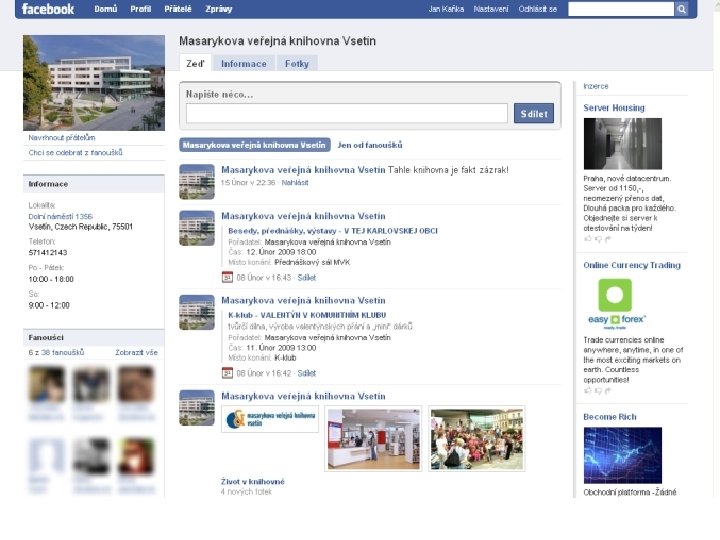Click Sdílet next to 08 Únor v 16:42
720x540 pixels.
(307, 373)
